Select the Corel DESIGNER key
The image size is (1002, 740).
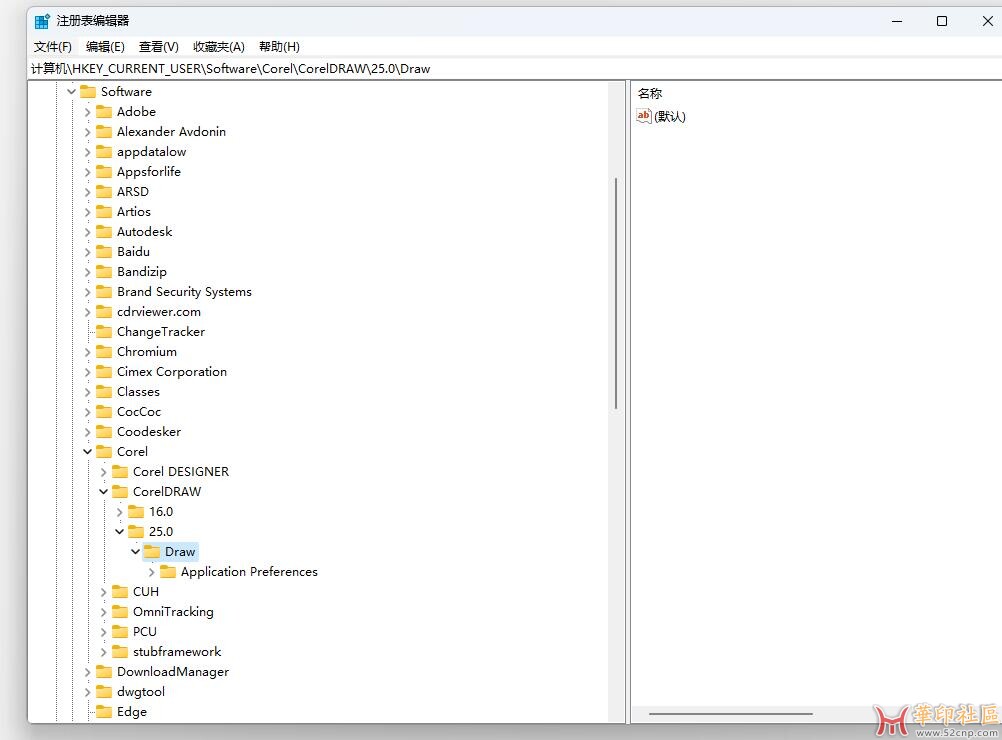181,472
